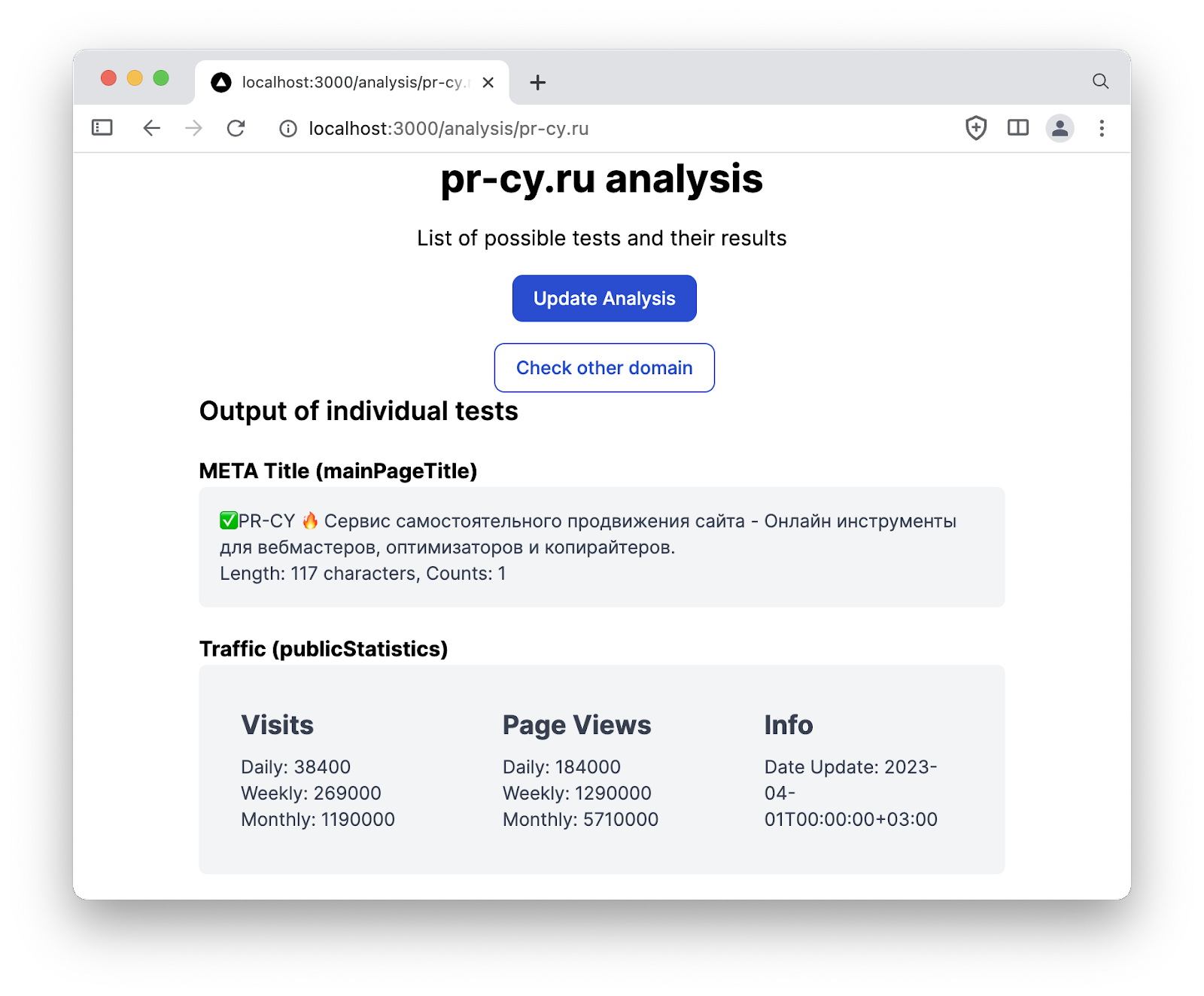Viewport: 1204px width, 996px height.
Task: Select the localhost analysis tab
Action: tap(339, 82)
